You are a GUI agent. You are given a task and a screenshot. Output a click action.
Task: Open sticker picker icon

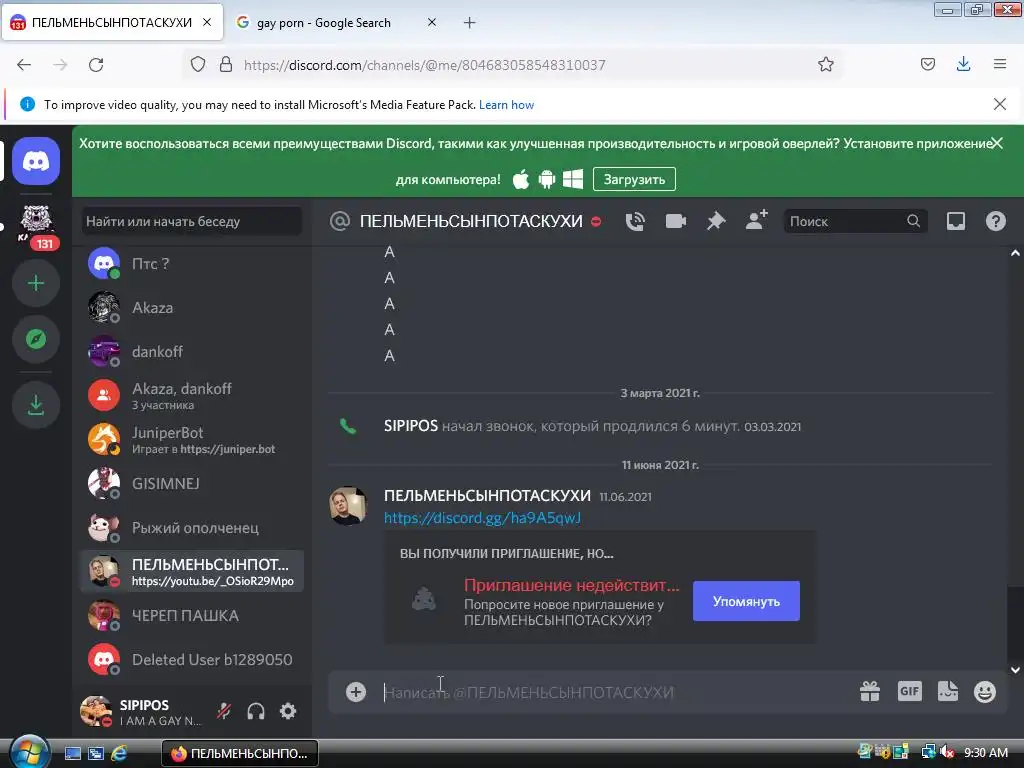click(948, 691)
